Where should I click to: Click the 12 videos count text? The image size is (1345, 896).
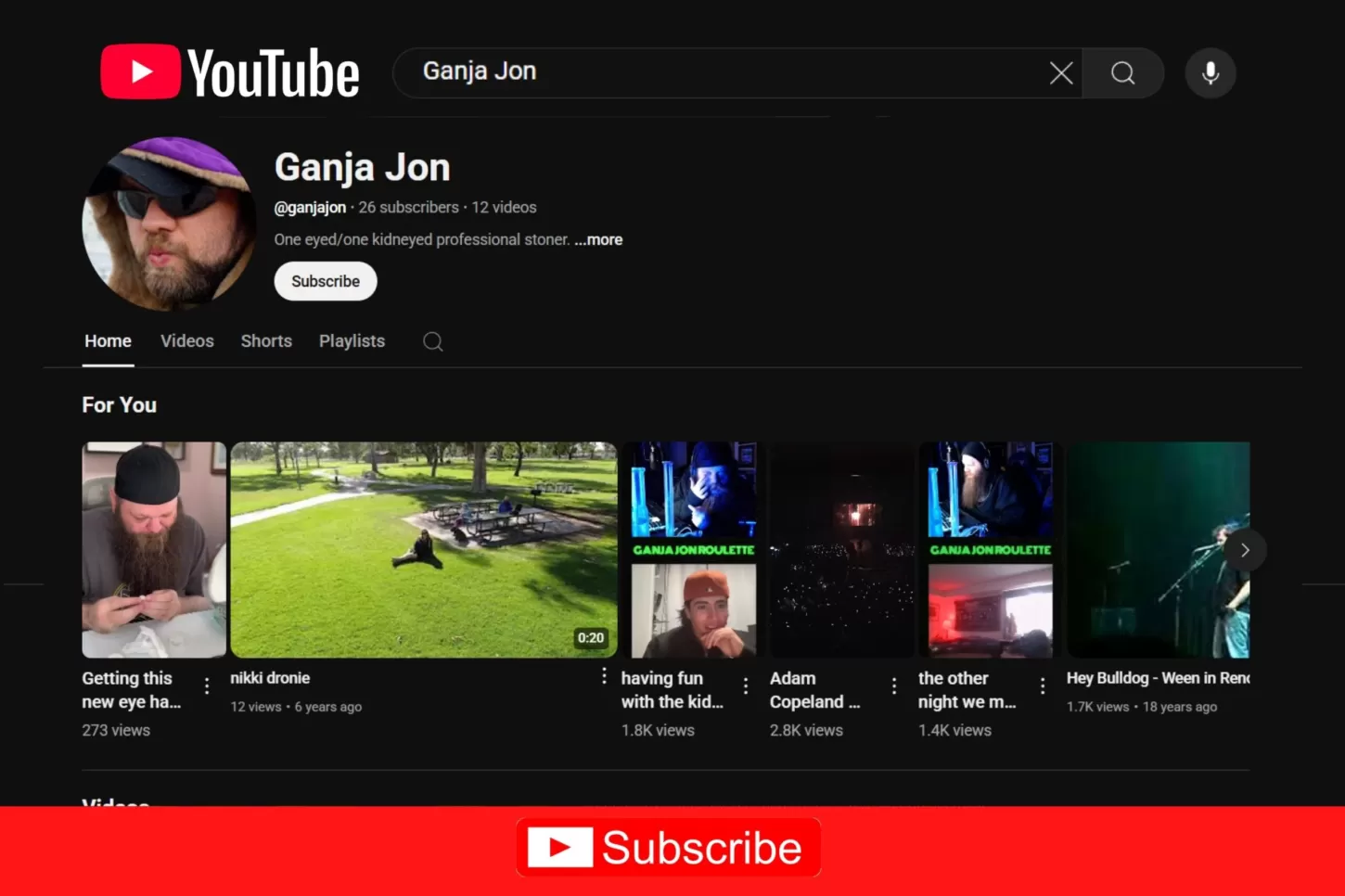(504, 208)
